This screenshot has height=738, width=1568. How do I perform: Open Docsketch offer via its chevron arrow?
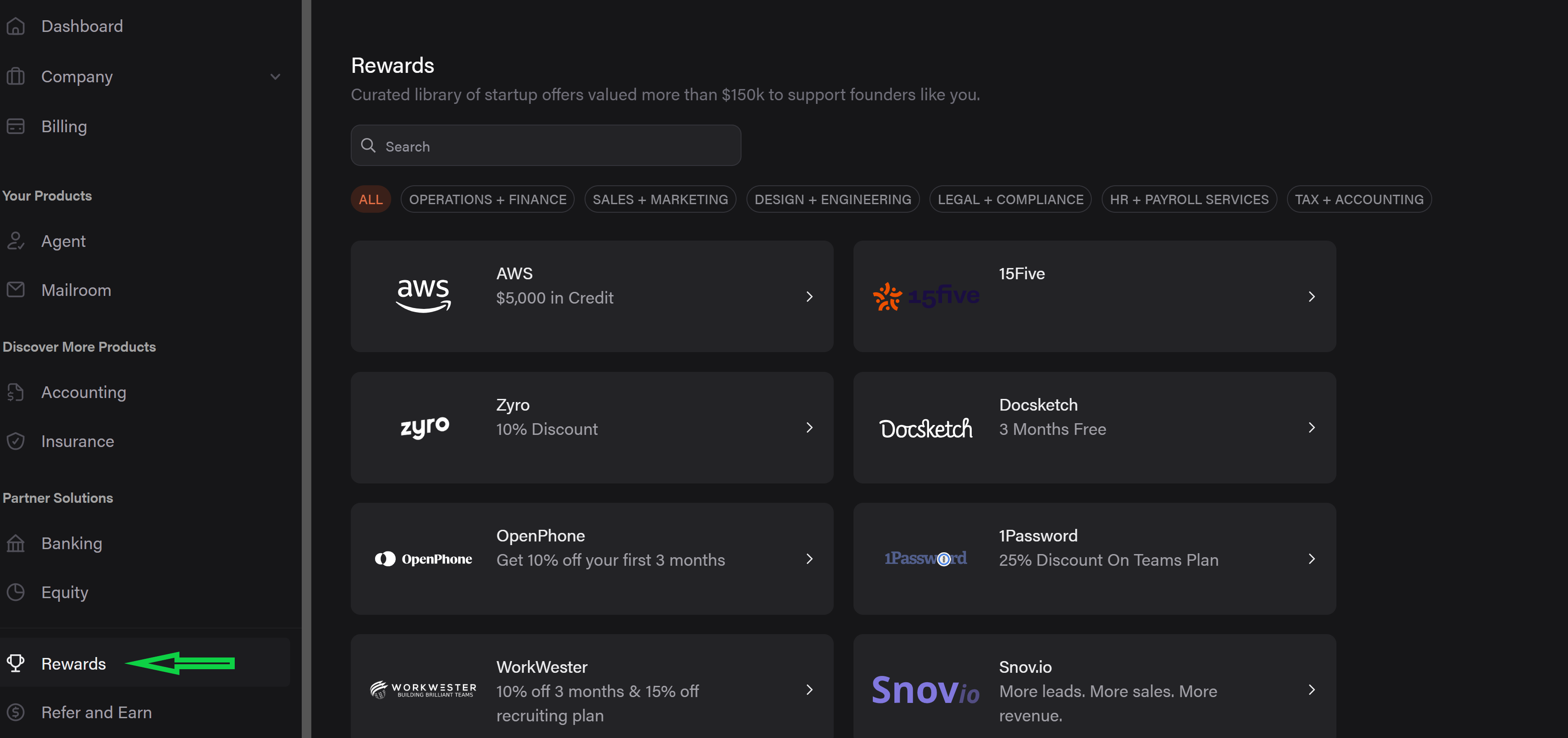[1312, 427]
